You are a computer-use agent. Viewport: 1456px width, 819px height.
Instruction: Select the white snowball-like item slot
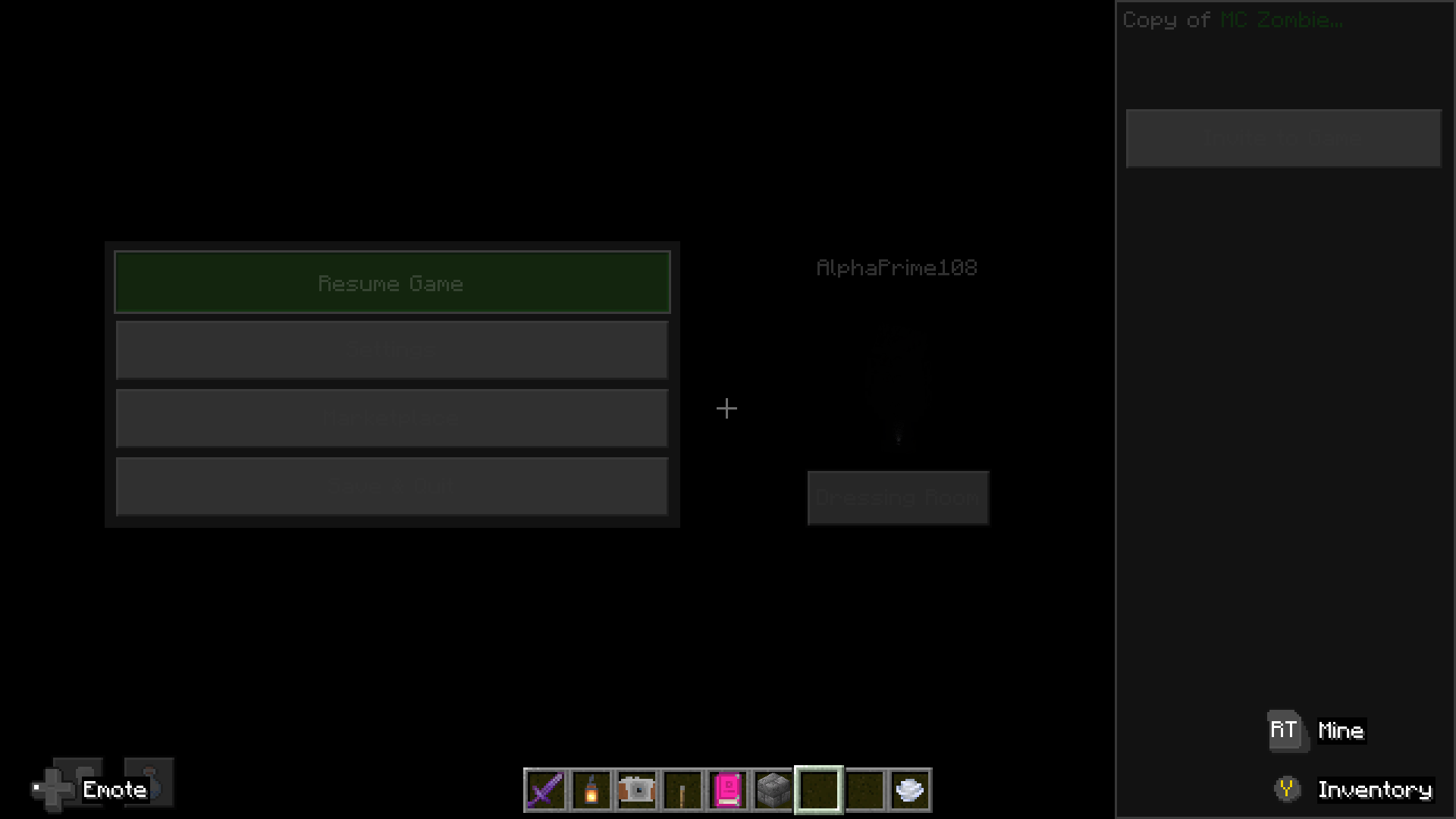point(909,790)
